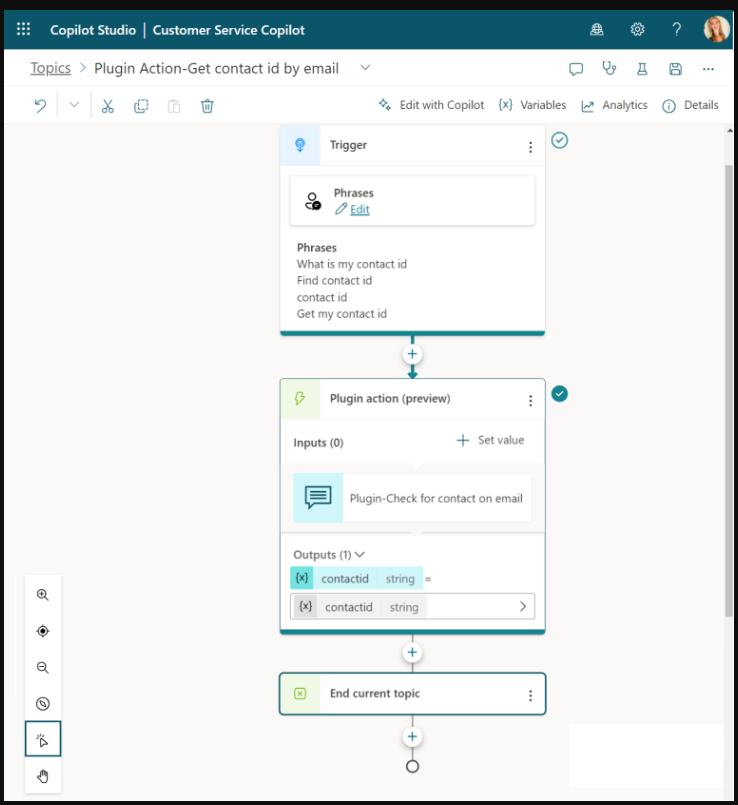Click the Trigger node checkmark status
Screen dimensions: 738x805
coord(559,140)
